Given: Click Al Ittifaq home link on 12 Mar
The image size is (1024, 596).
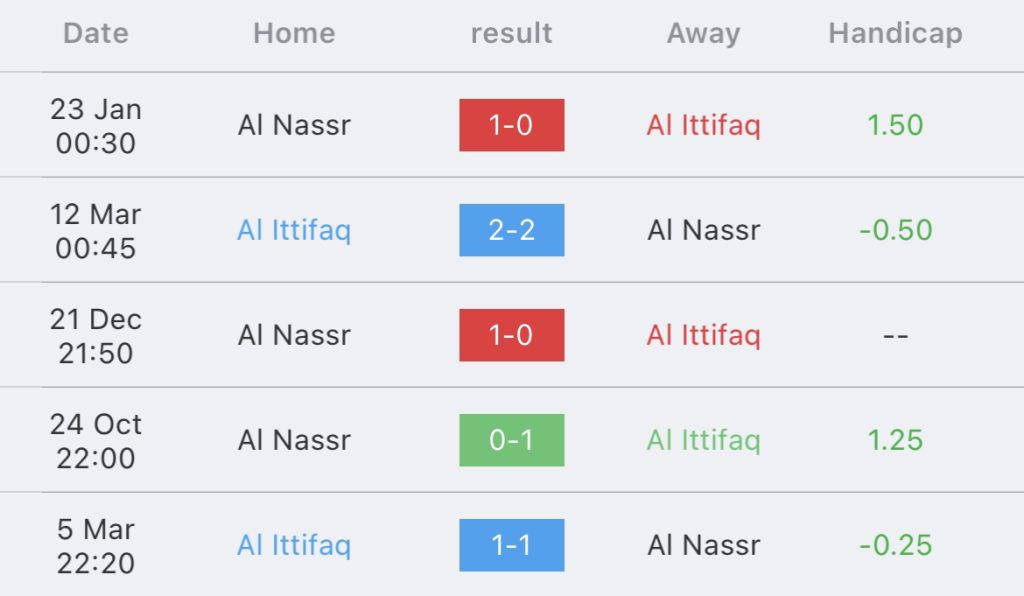Looking at the screenshot, I should tap(294, 231).
